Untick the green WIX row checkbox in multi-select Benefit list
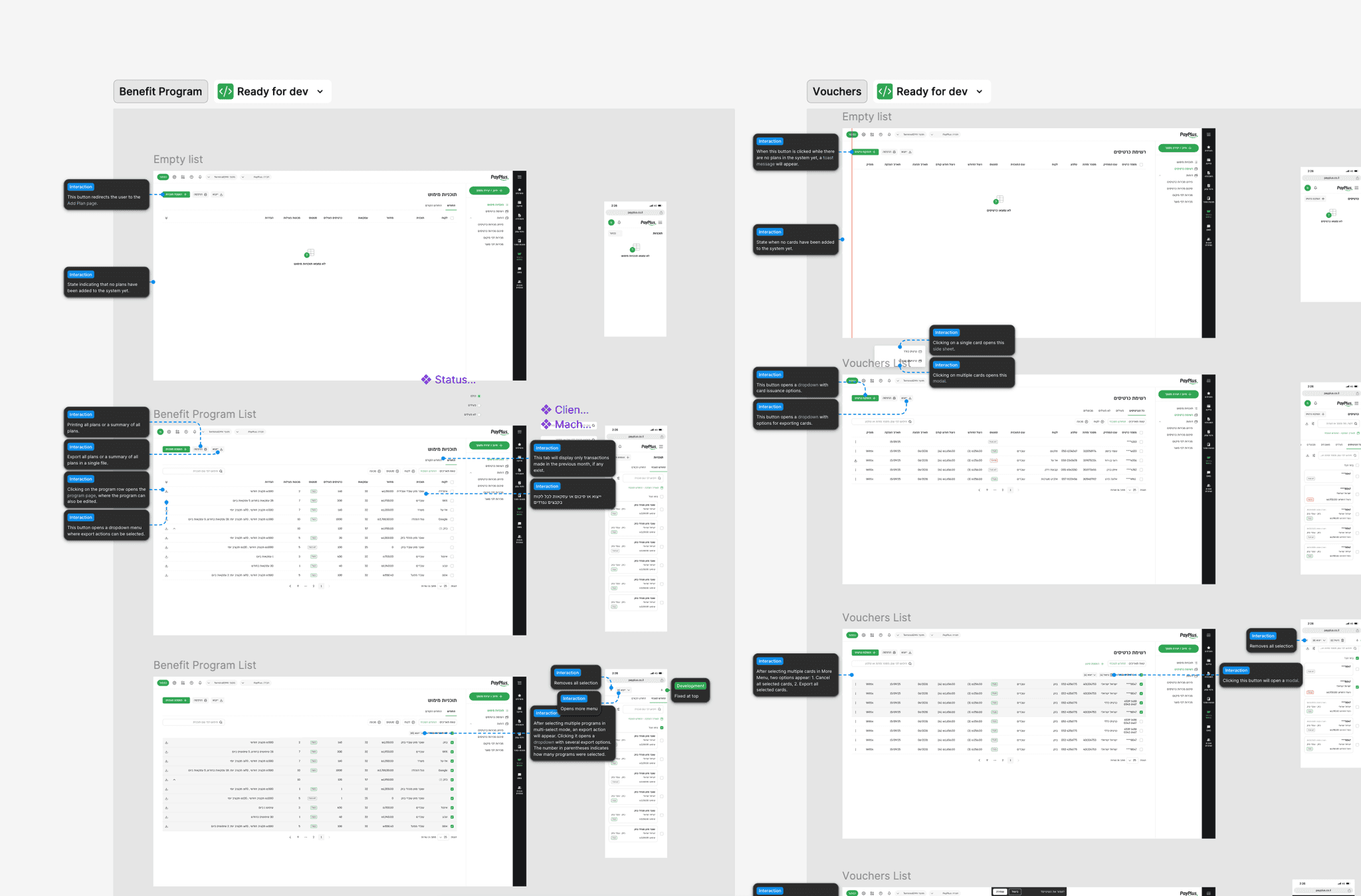The width and height of the screenshot is (1361, 896). pos(452,752)
